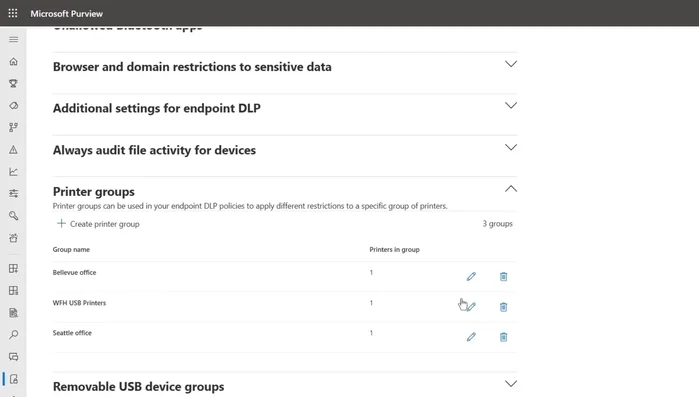Open the Audit document icon in the sidebar

(13, 313)
